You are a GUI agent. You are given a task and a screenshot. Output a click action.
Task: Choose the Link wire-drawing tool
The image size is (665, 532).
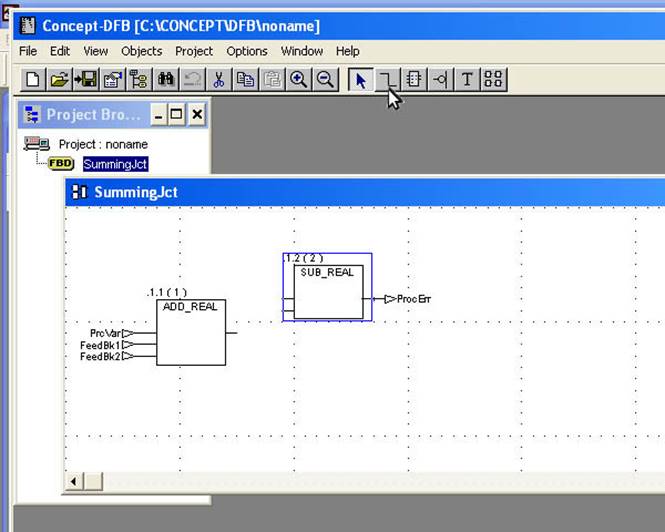pyautogui.click(x=387, y=79)
